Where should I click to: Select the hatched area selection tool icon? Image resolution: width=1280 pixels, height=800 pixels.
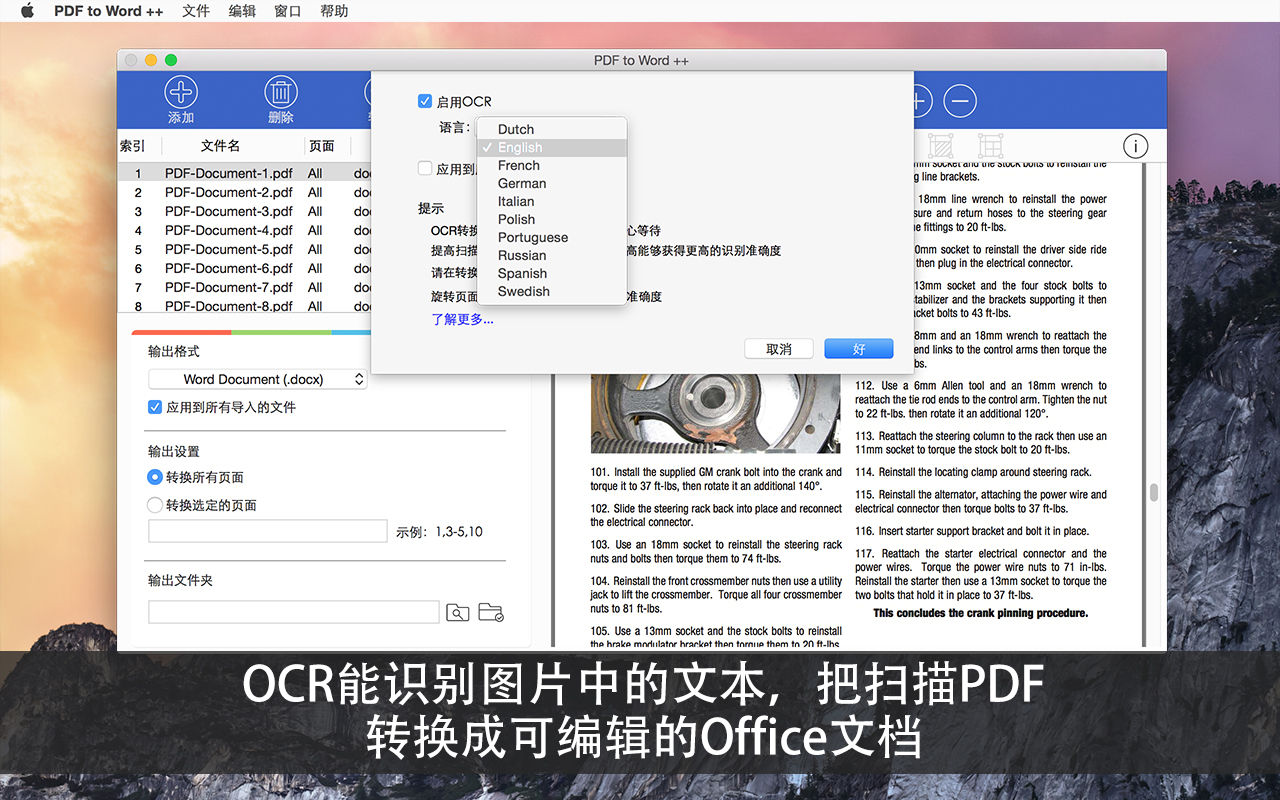(x=941, y=145)
